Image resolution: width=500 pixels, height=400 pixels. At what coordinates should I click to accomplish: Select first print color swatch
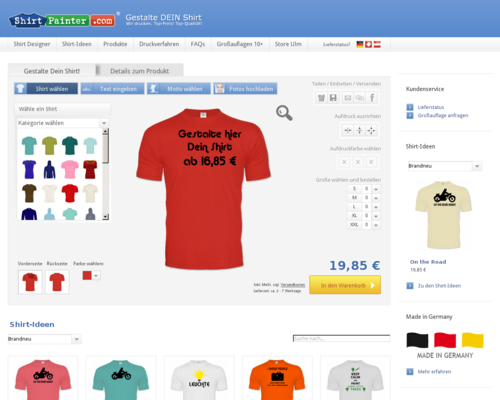click(x=344, y=162)
